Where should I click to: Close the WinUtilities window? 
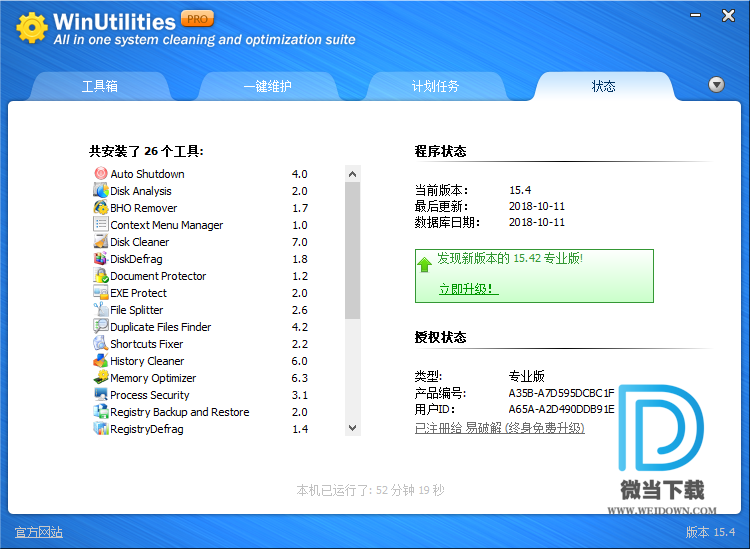(x=728, y=15)
